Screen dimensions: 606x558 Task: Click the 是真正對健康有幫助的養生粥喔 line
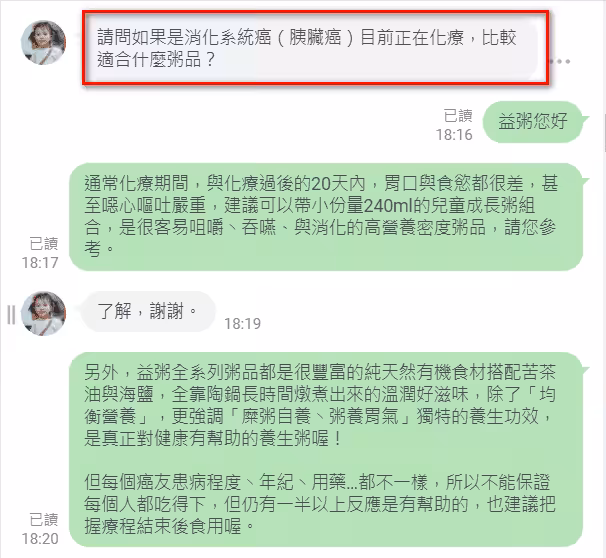click(x=213, y=439)
